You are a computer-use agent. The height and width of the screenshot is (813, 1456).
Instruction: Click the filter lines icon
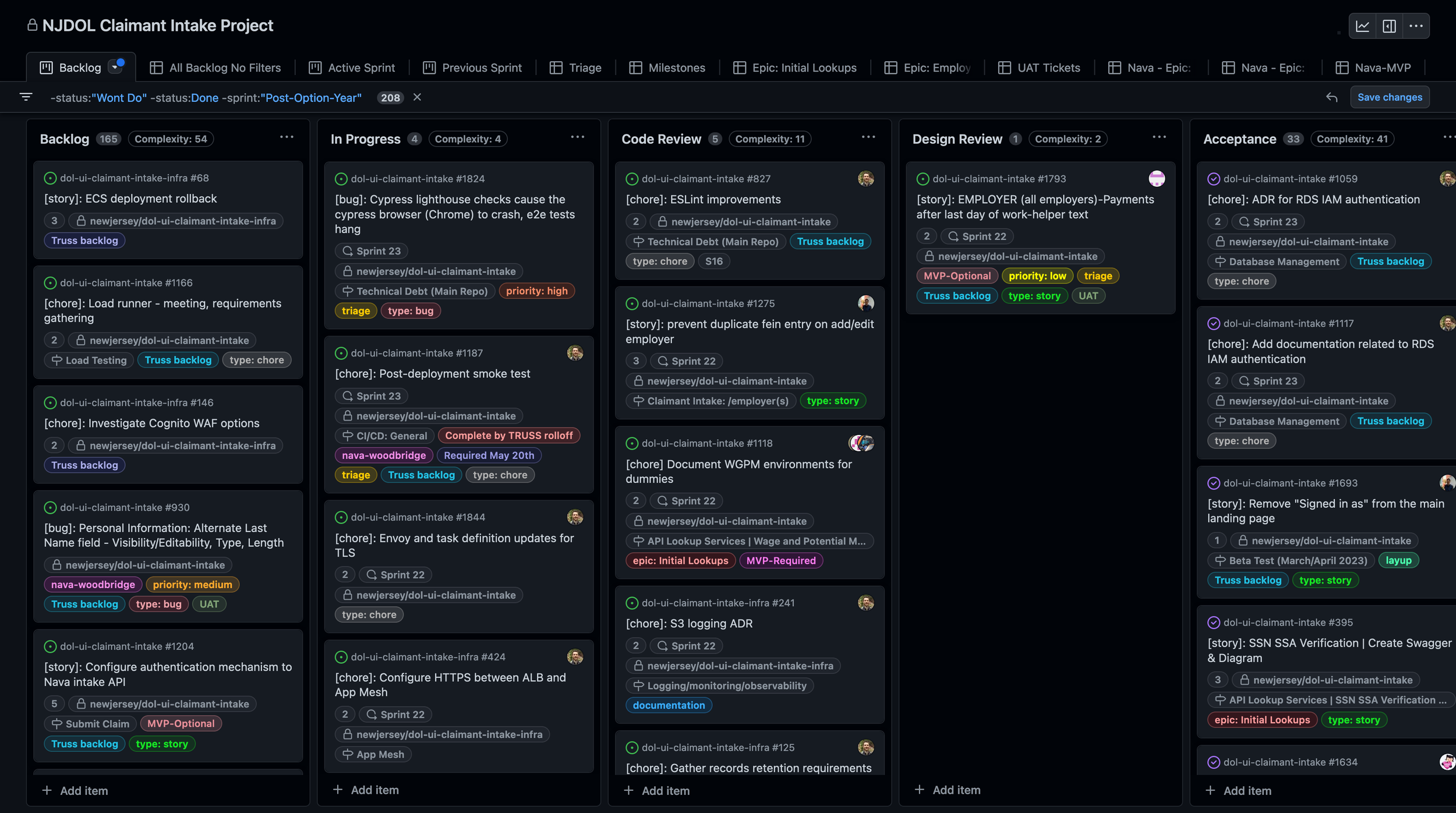click(26, 97)
